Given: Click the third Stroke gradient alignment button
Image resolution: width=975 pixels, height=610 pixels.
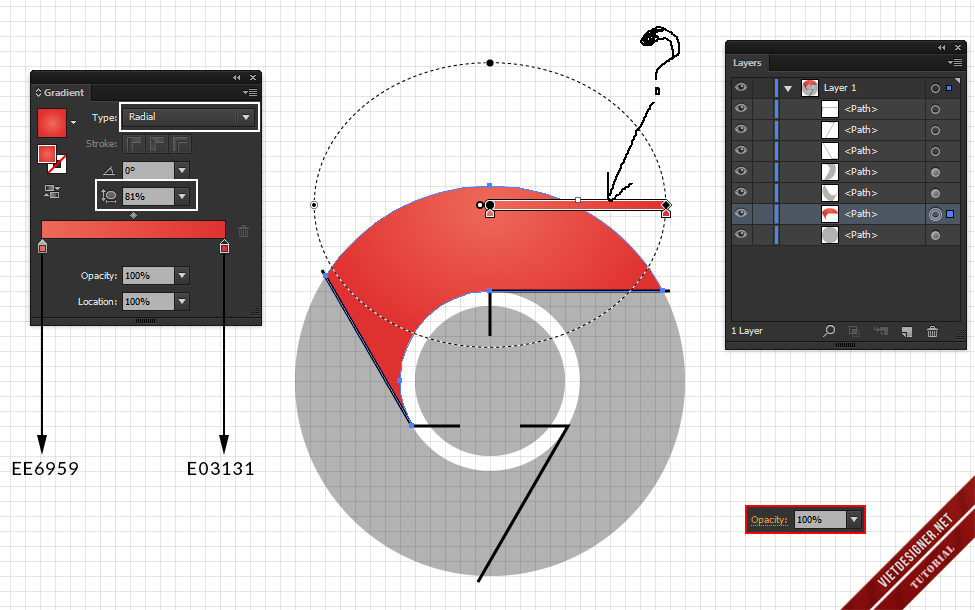Looking at the screenshot, I should click(180, 144).
